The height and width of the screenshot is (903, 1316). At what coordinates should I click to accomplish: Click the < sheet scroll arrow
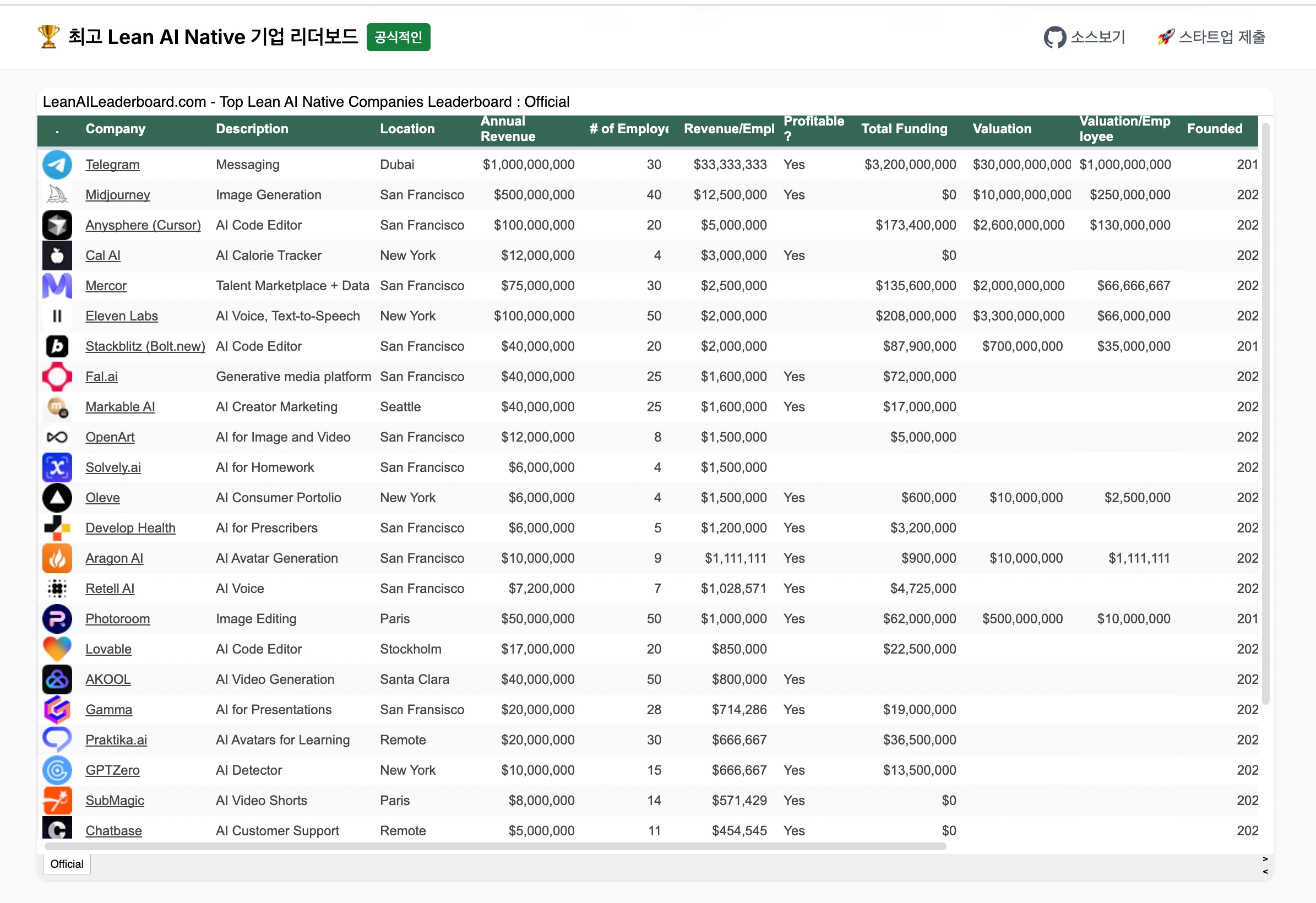[1265, 872]
